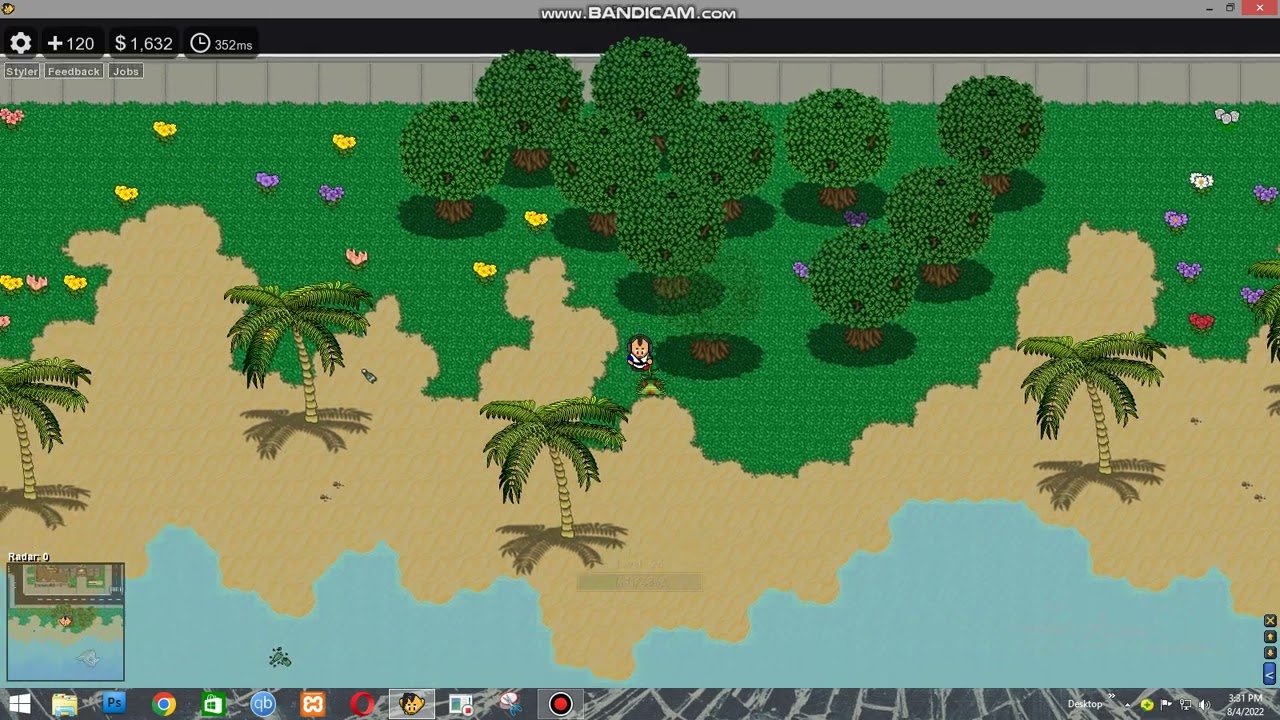Image resolution: width=1280 pixels, height=720 pixels.
Task: Select the game client taskbar icon
Action: click(x=411, y=704)
